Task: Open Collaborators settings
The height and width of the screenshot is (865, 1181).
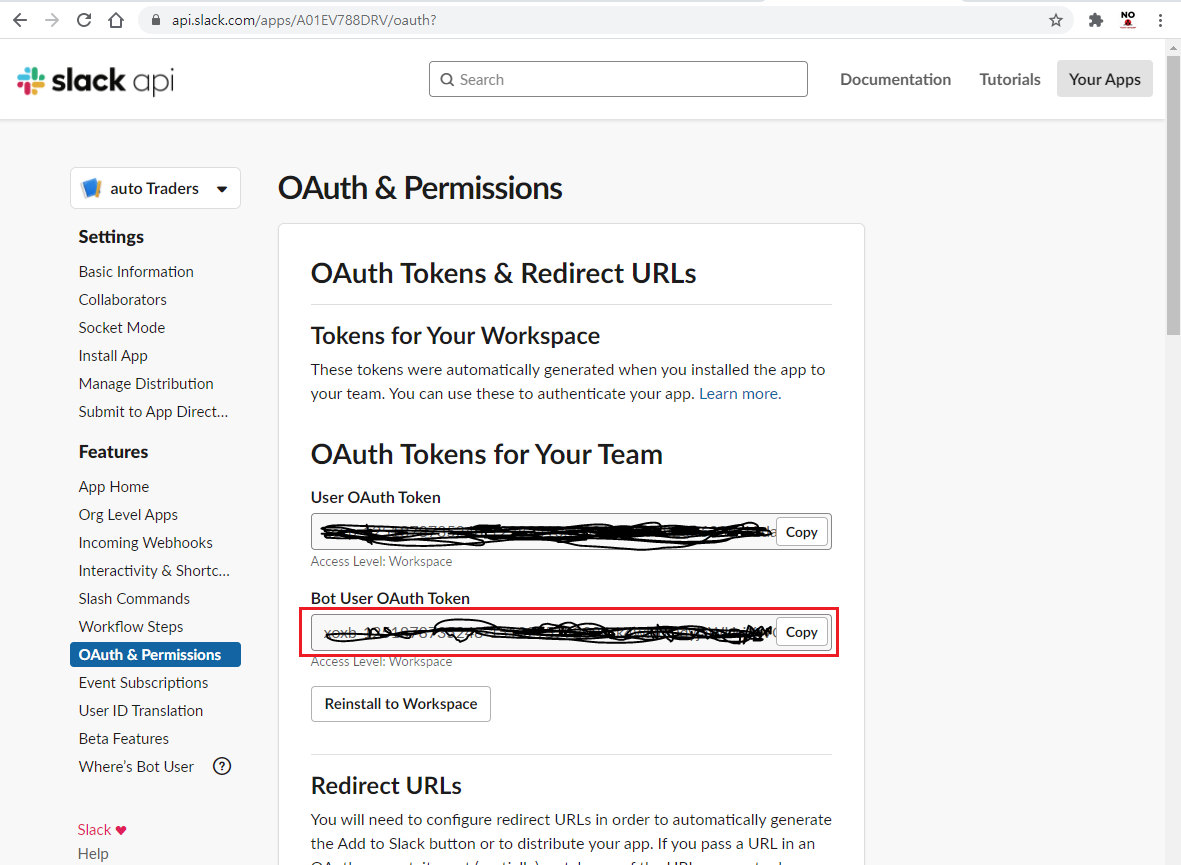Action: (x=123, y=299)
